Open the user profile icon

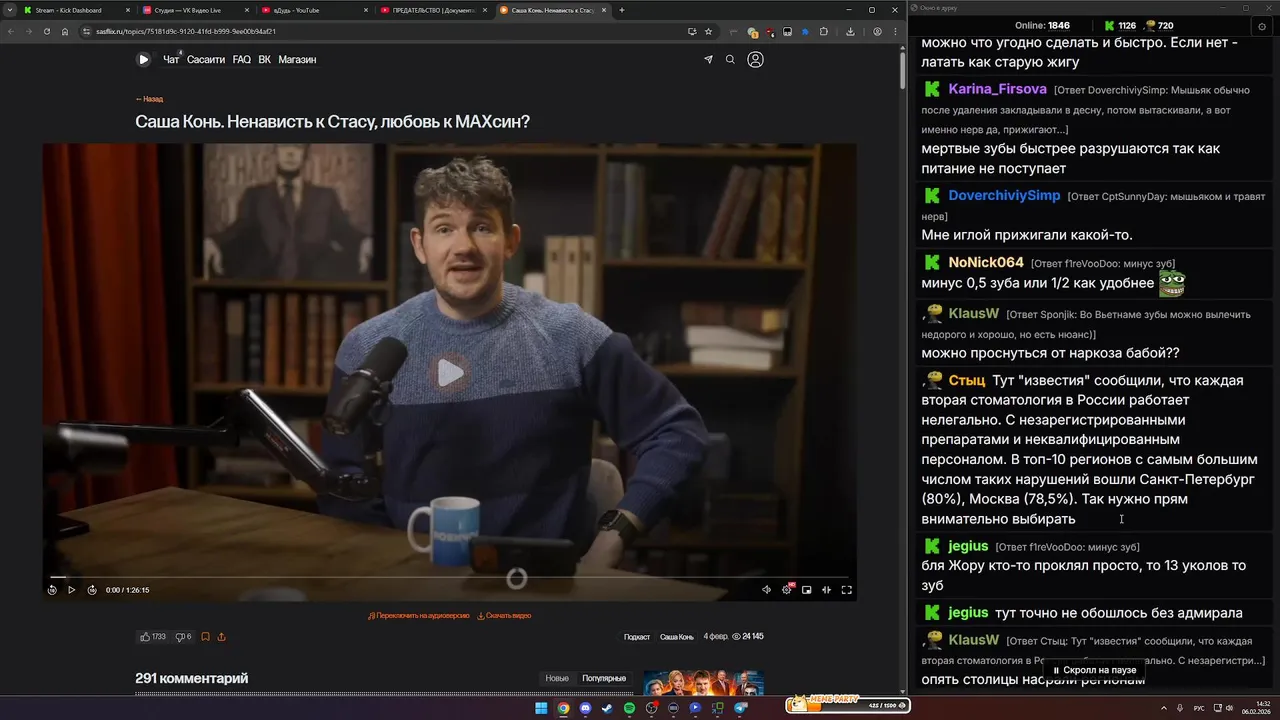755,59
